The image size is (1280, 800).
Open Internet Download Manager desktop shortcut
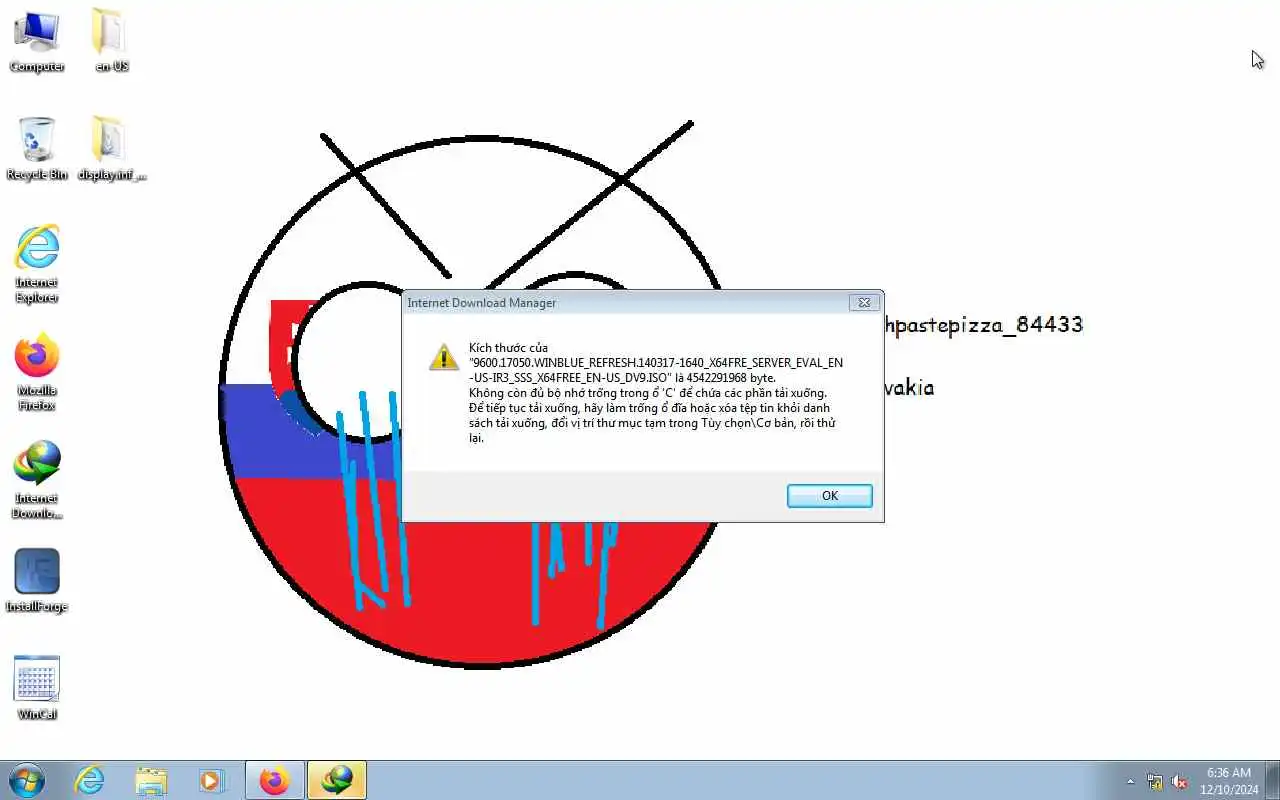tap(37, 479)
